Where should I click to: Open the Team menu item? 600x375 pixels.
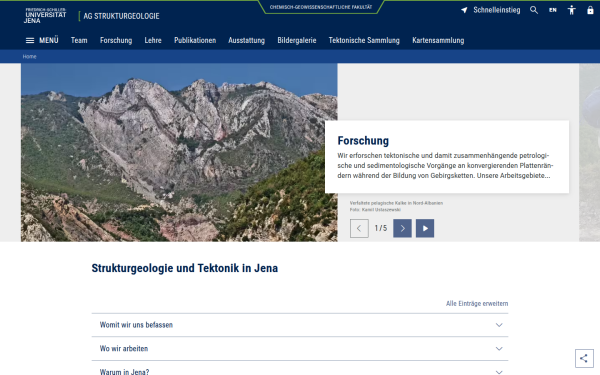coord(79,41)
